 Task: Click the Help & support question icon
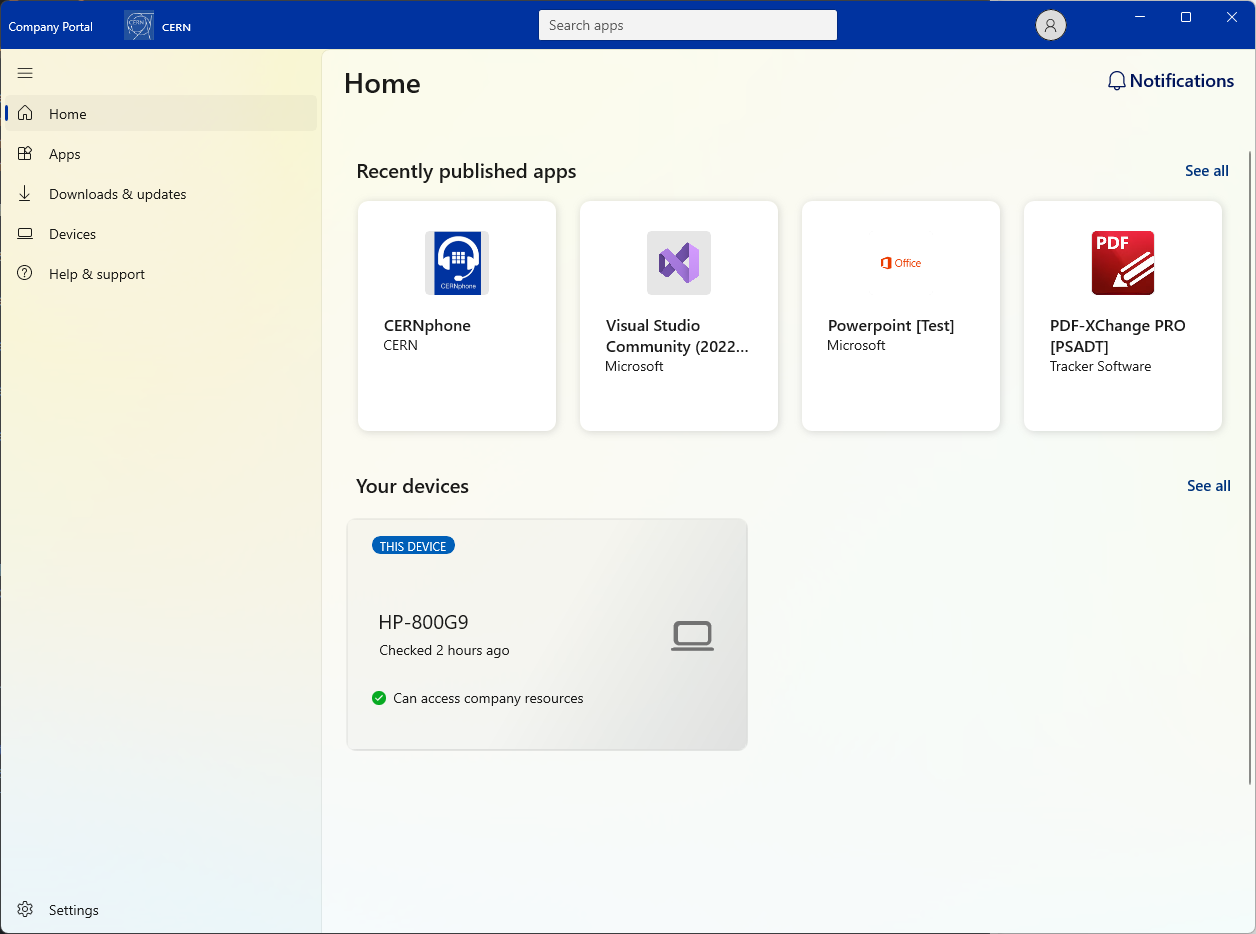pos(26,274)
